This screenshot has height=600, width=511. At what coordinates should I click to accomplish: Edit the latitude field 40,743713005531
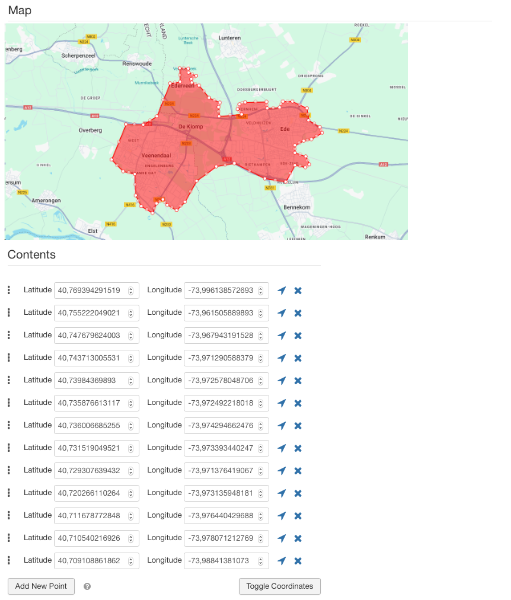pos(97,358)
